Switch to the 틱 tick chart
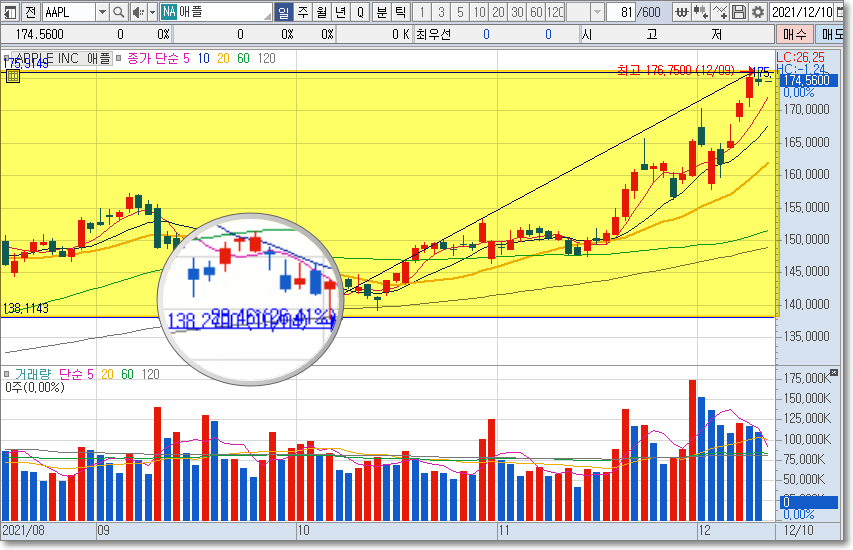This screenshot has height=550, width=853. coord(400,11)
